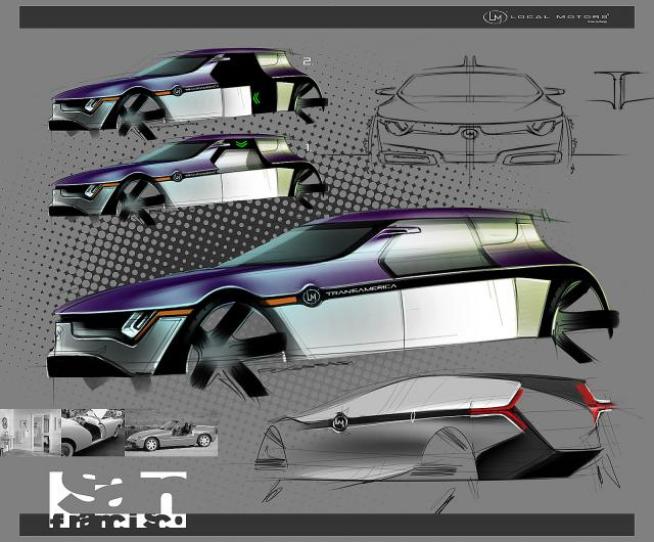The width and height of the screenshot is (654, 542).
Task: Click the orange side marker on the large car
Action: click(x=281, y=300)
